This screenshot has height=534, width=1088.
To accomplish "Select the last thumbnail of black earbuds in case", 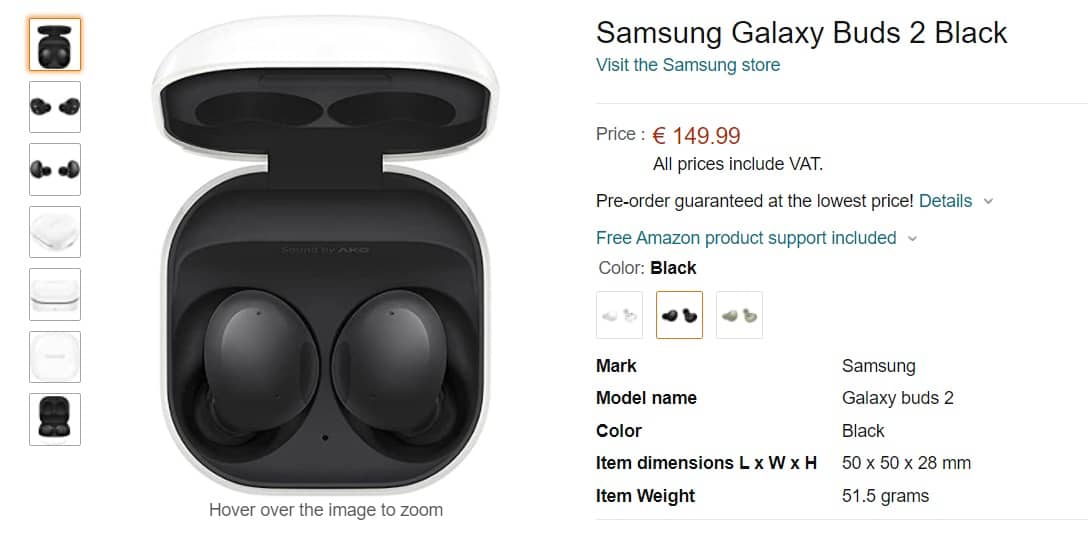I will coord(55,419).
